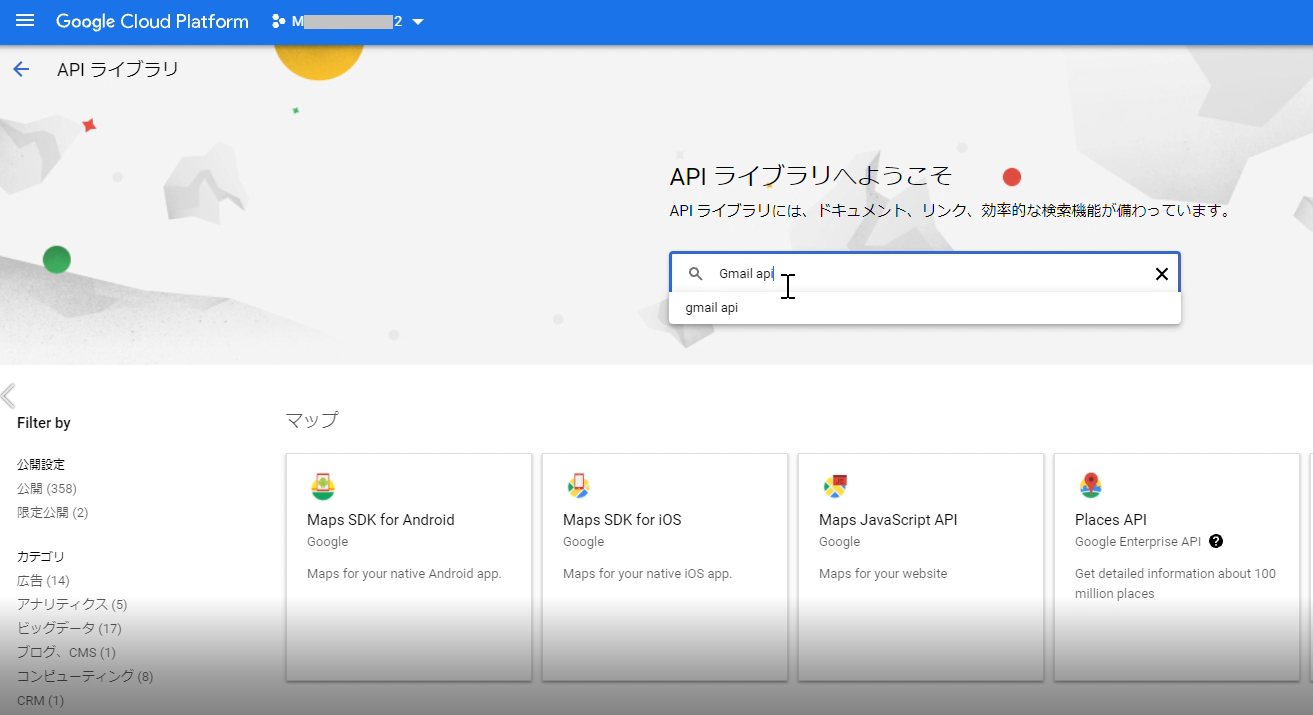Filter by 公開 (358)
The width and height of the screenshot is (1313, 715).
coord(47,489)
